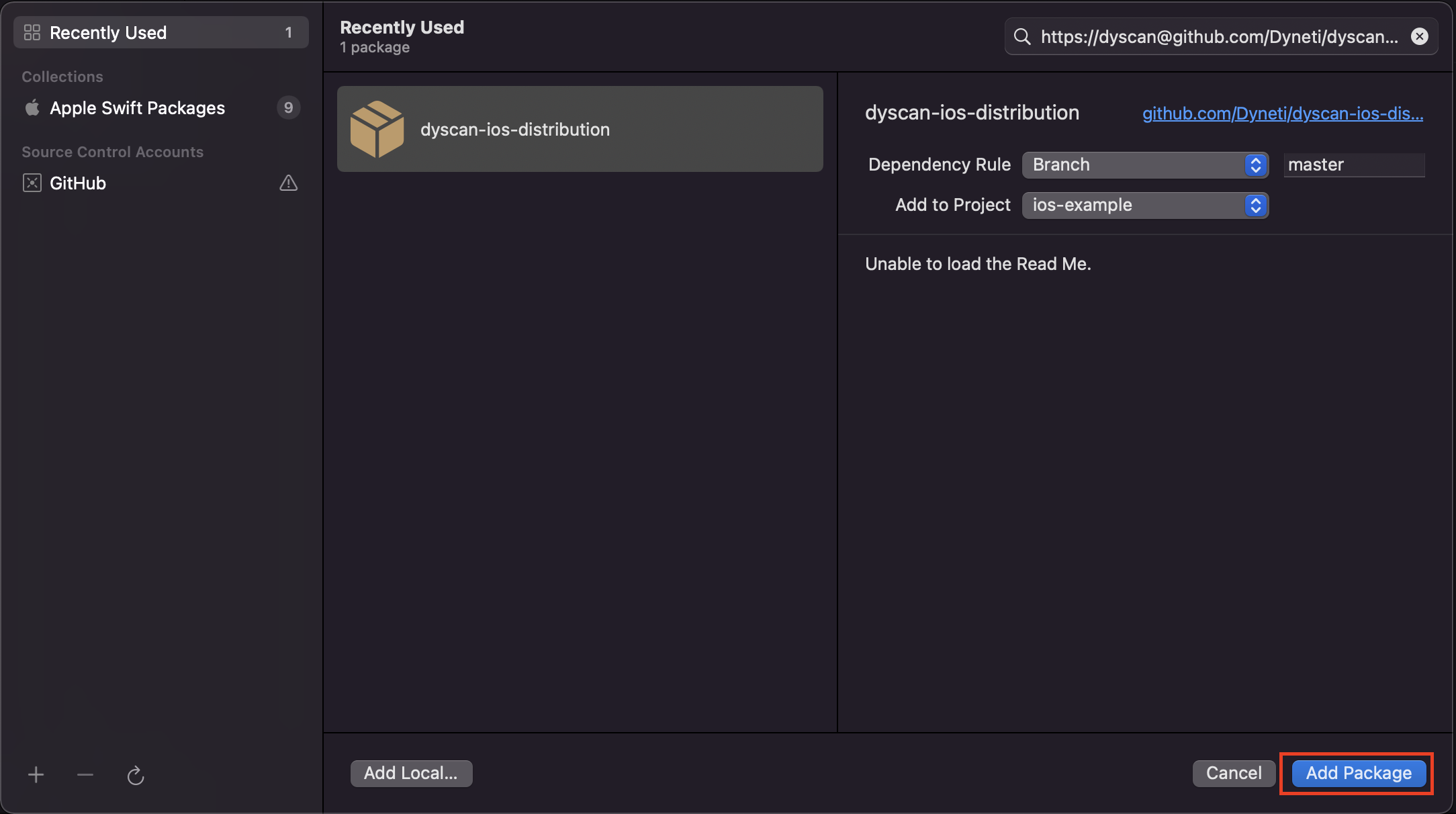The image size is (1456, 814).
Task: Click the Add Package button
Action: pos(1359,773)
